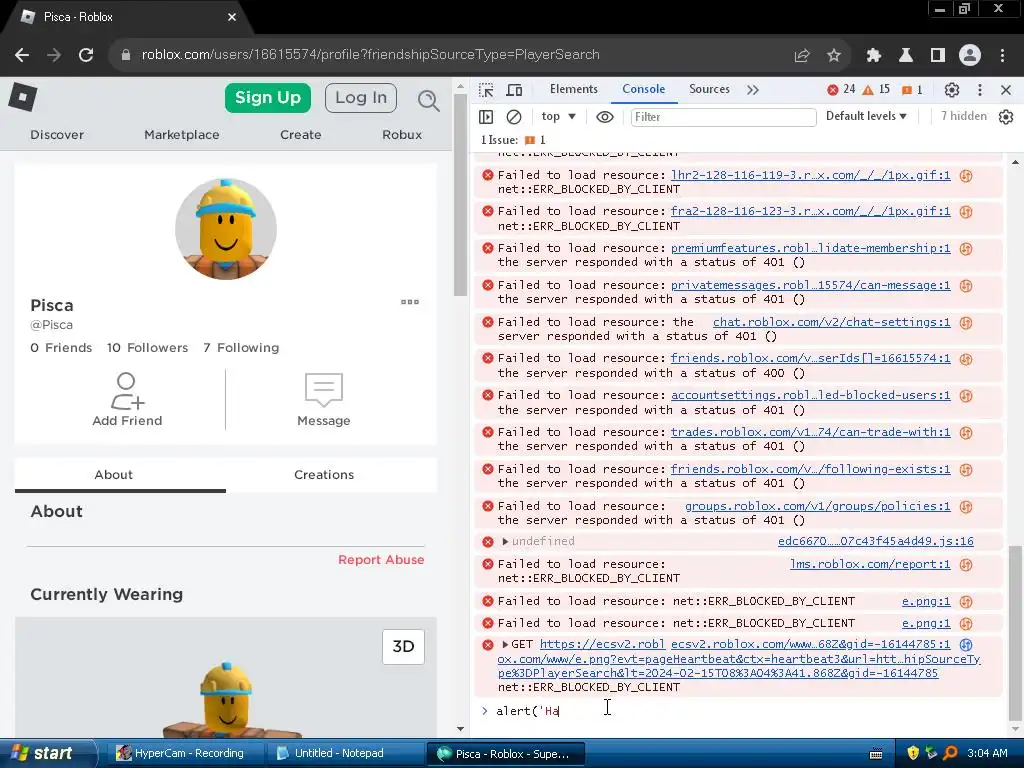Viewport: 1024px width, 768px height.
Task: Switch to the Elements tab
Action: 573,89
